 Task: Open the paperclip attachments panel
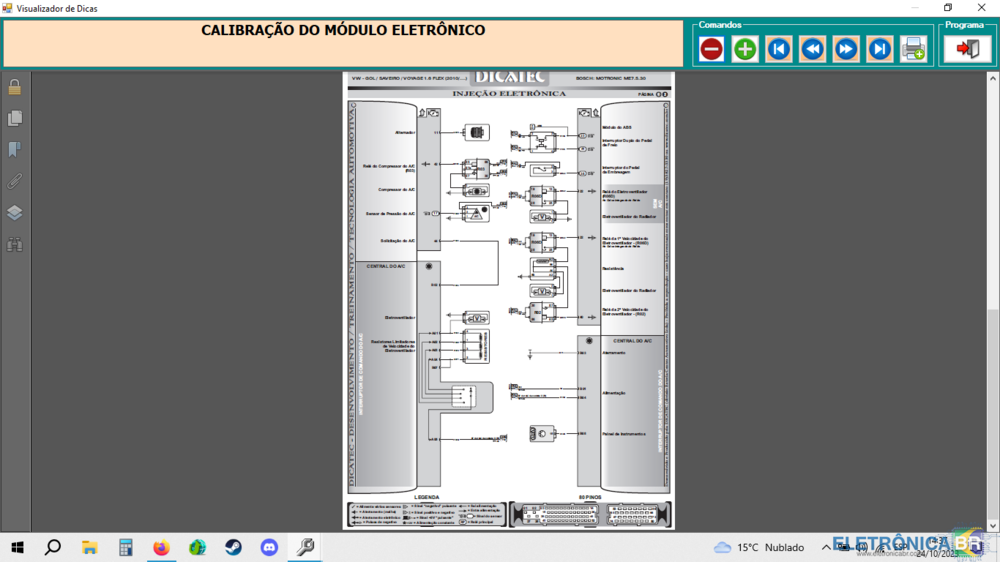(15, 181)
